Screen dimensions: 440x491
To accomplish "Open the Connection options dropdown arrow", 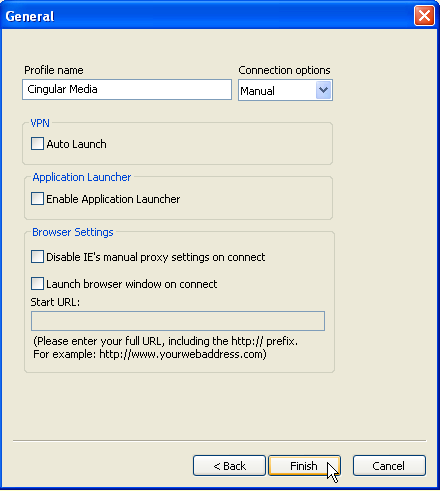I will click(x=323, y=90).
